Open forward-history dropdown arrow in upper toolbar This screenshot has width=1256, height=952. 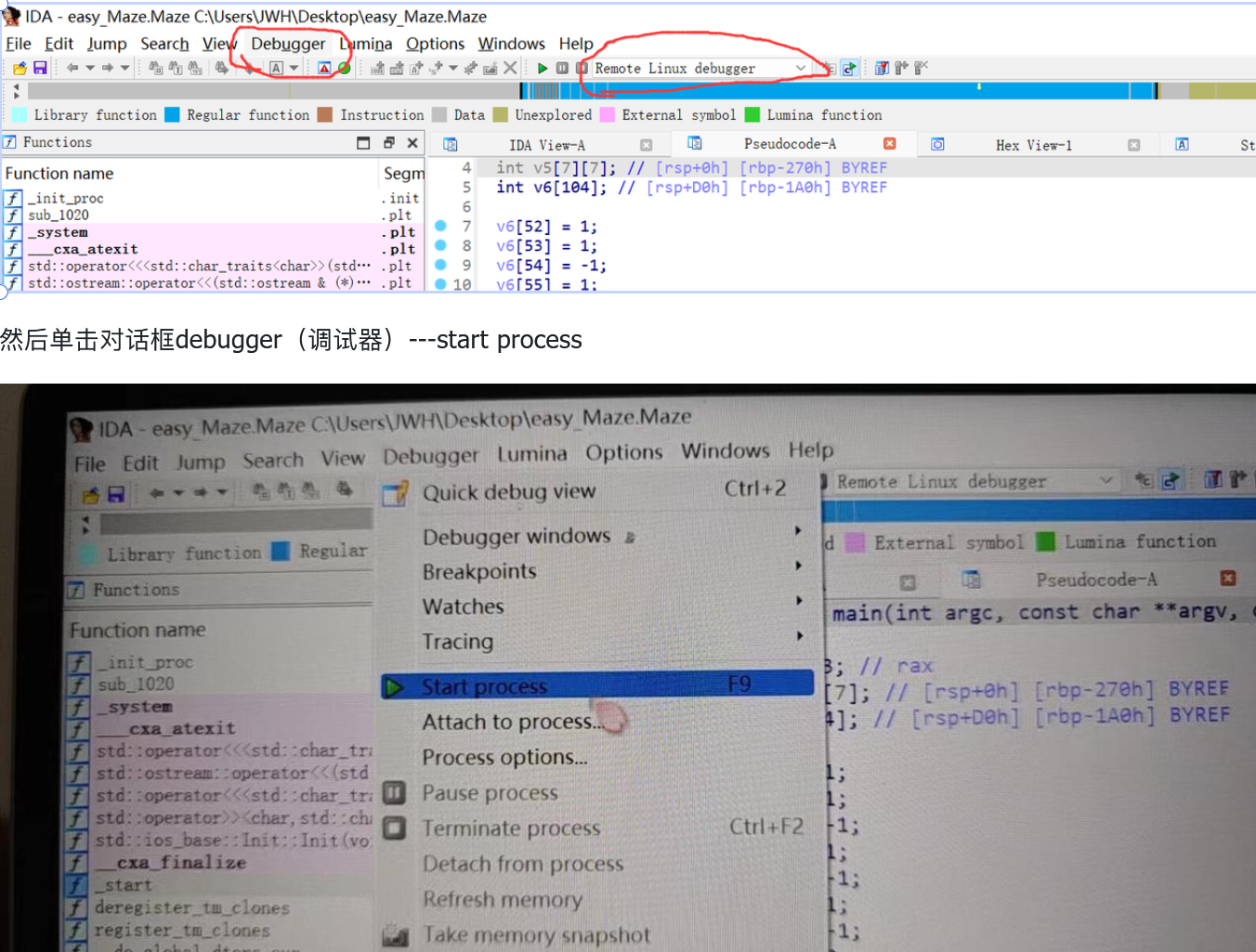click(125, 68)
